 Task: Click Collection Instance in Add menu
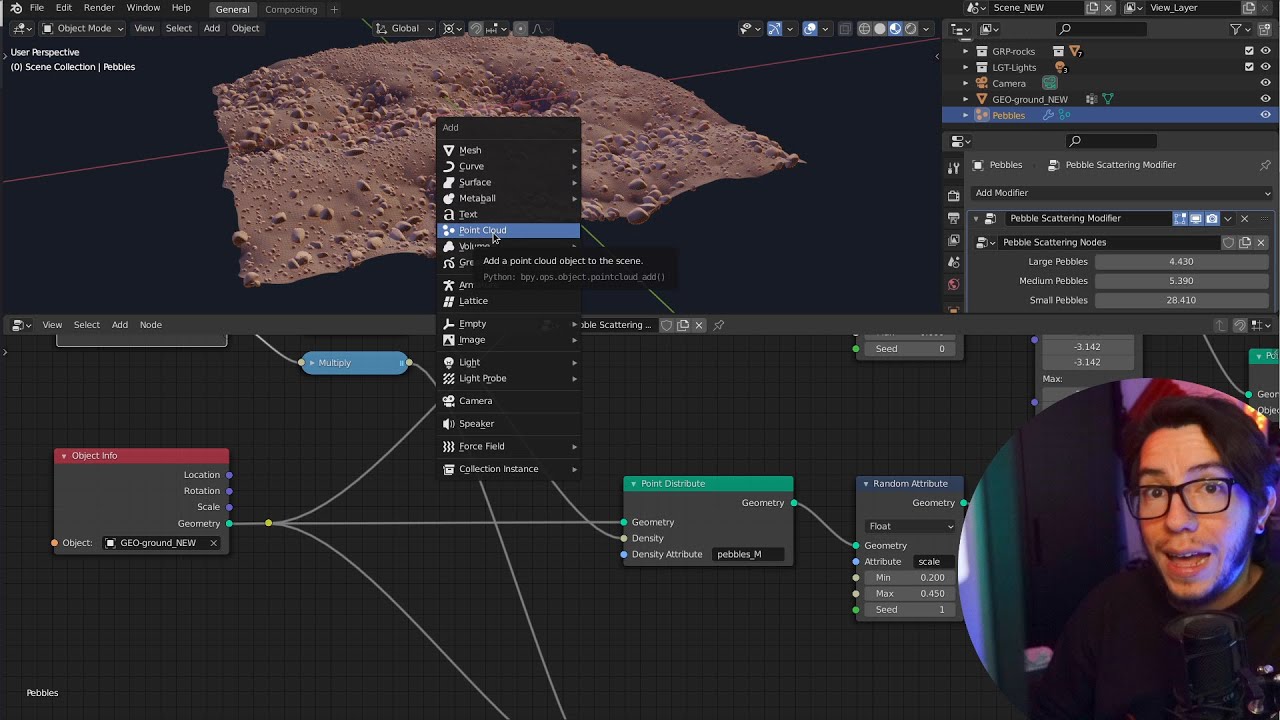(x=509, y=469)
